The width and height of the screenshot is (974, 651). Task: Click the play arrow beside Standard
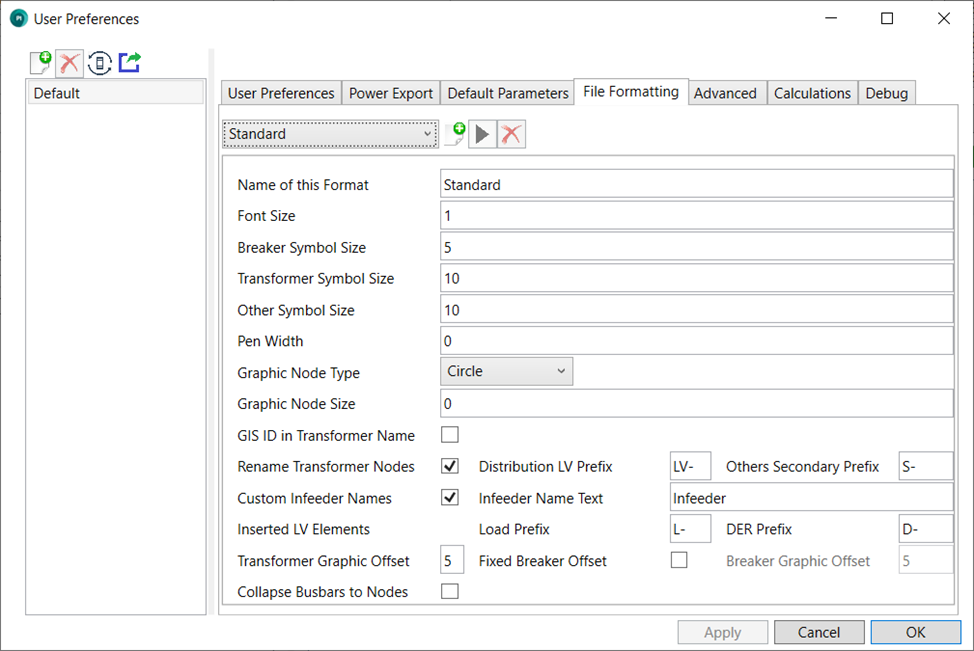[483, 134]
